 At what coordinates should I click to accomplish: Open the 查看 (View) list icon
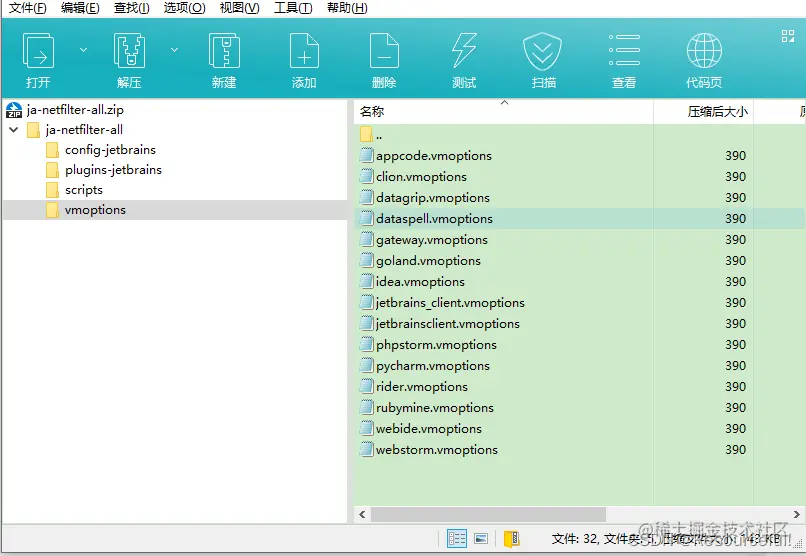click(624, 50)
